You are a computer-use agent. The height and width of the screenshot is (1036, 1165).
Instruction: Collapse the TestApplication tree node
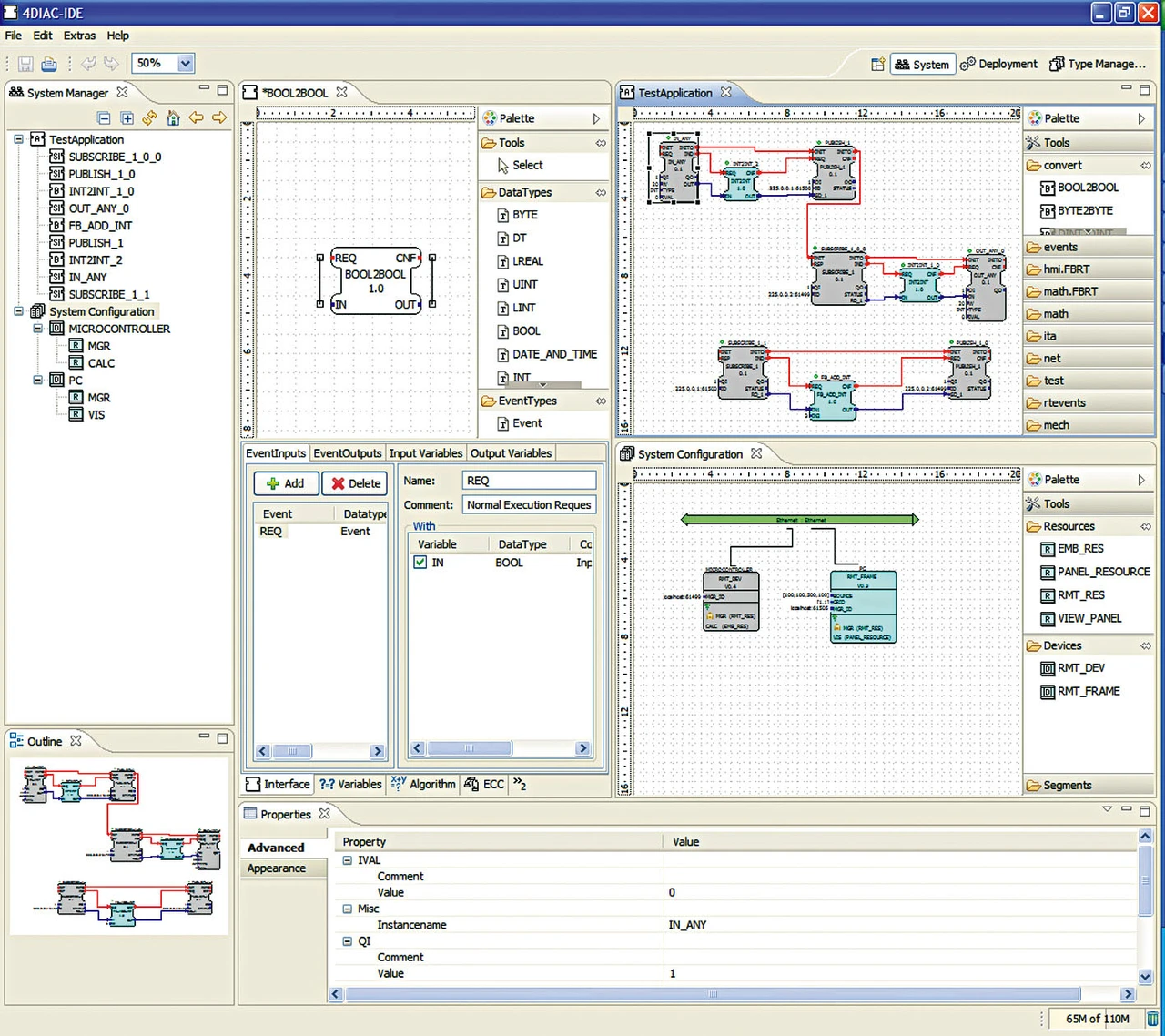point(18,139)
